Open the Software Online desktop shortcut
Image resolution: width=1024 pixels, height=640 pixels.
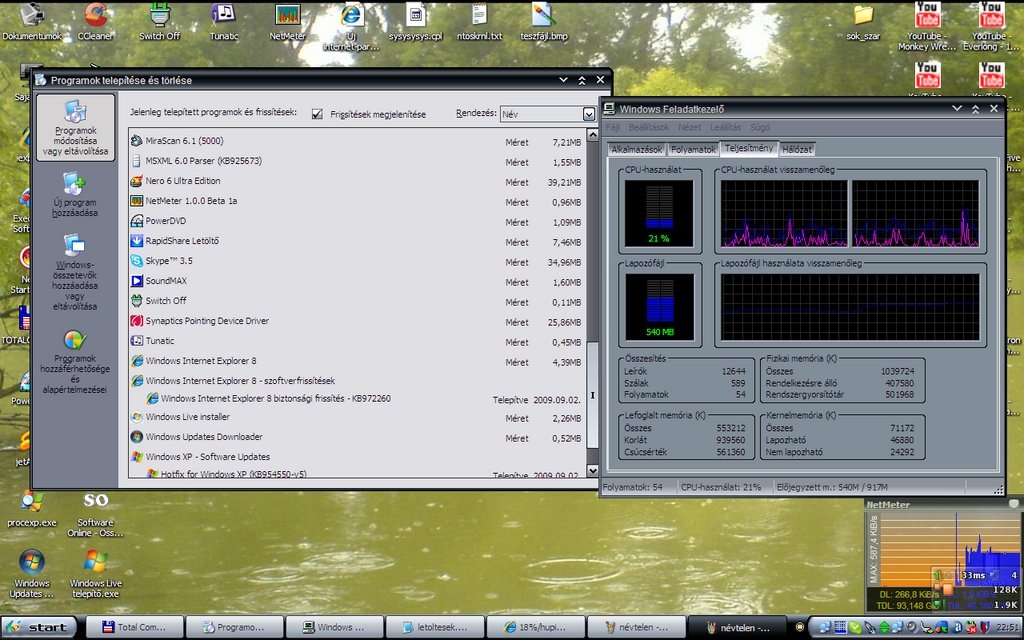[x=95, y=514]
